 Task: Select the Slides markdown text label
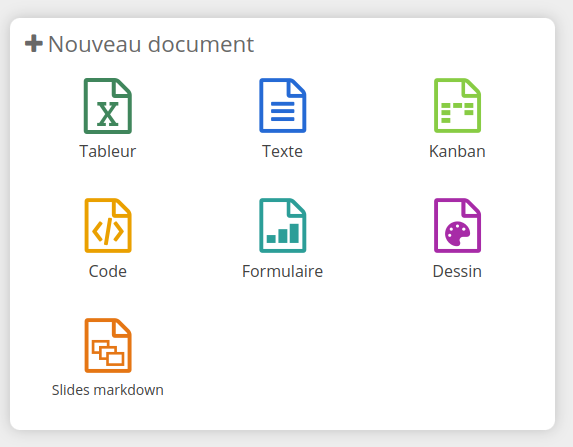click(x=108, y=390)
